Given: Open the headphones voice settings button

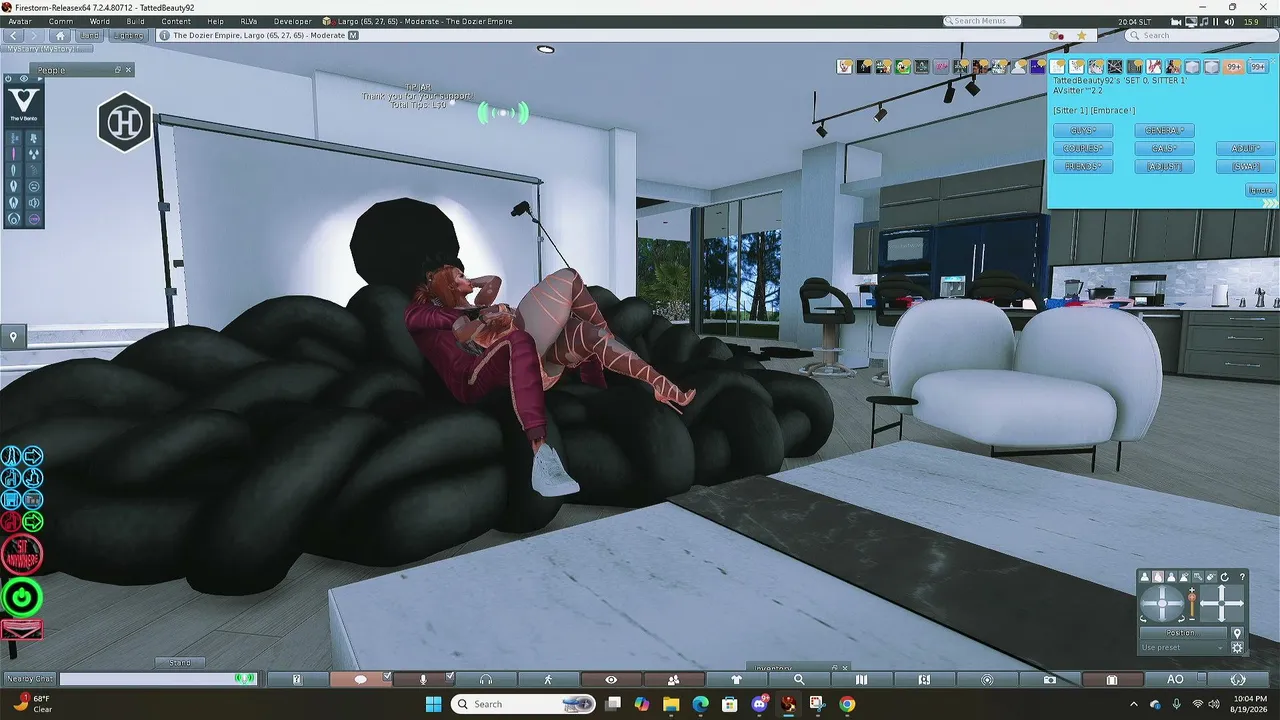Looking at the screenshot, I should (x=486, y=680).
